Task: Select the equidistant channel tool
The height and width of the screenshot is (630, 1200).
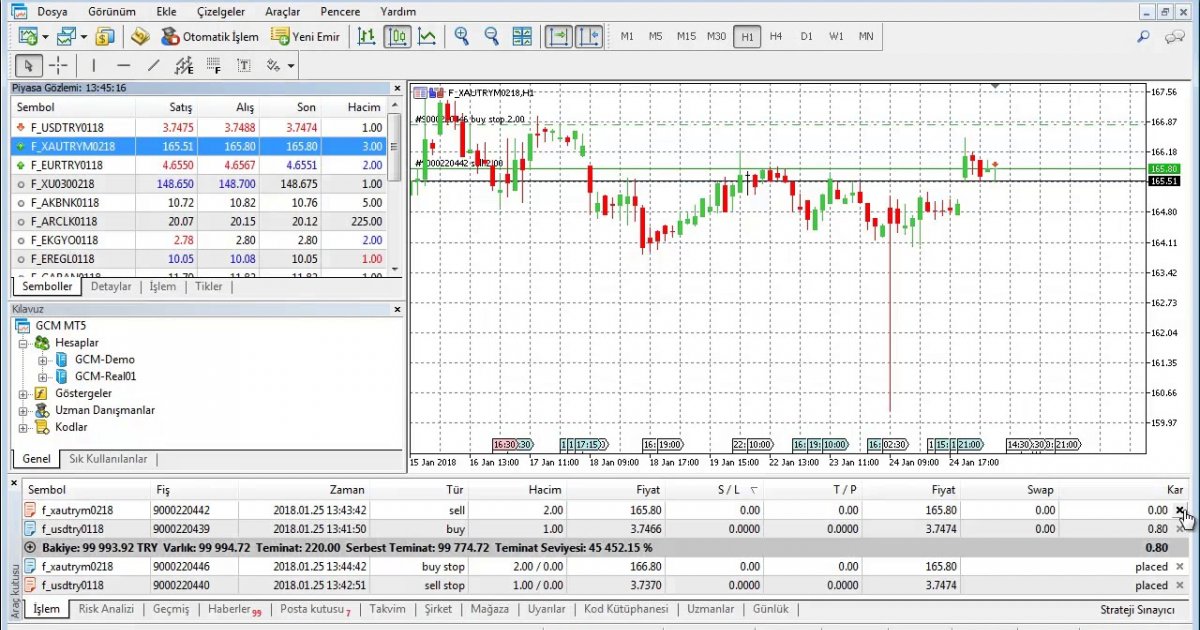Action: [184, 66]
